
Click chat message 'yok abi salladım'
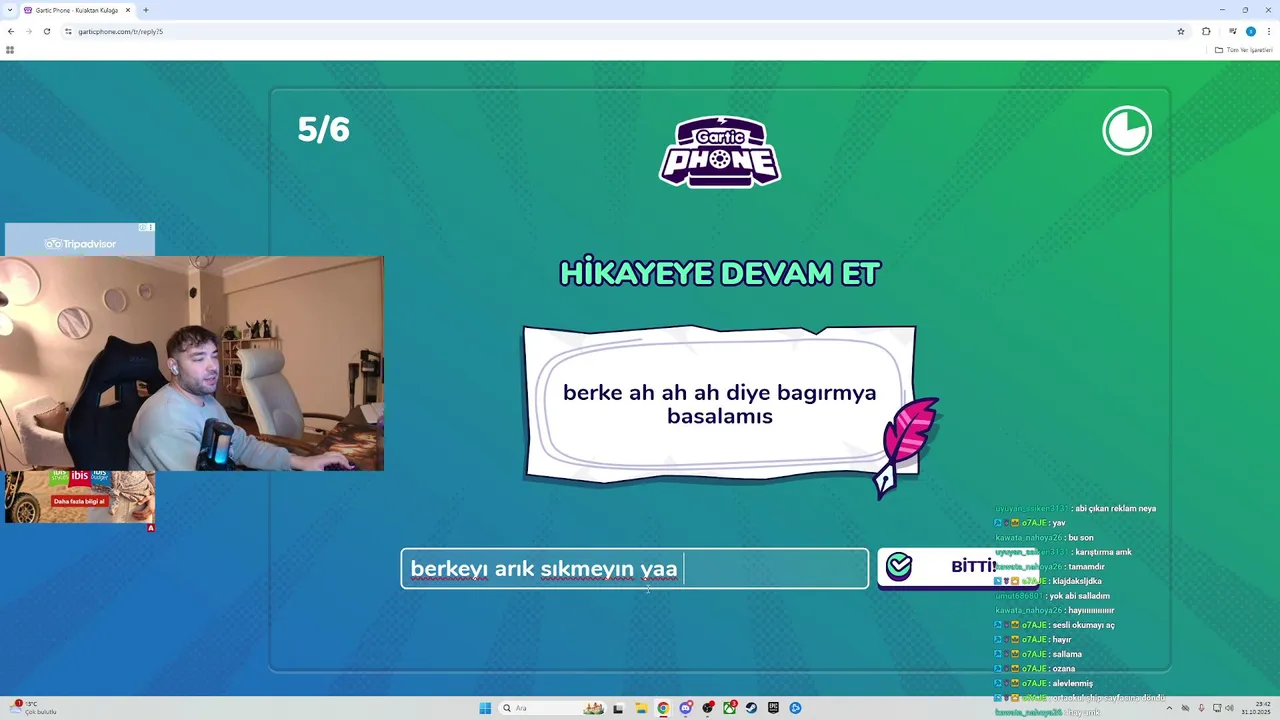1079,596
